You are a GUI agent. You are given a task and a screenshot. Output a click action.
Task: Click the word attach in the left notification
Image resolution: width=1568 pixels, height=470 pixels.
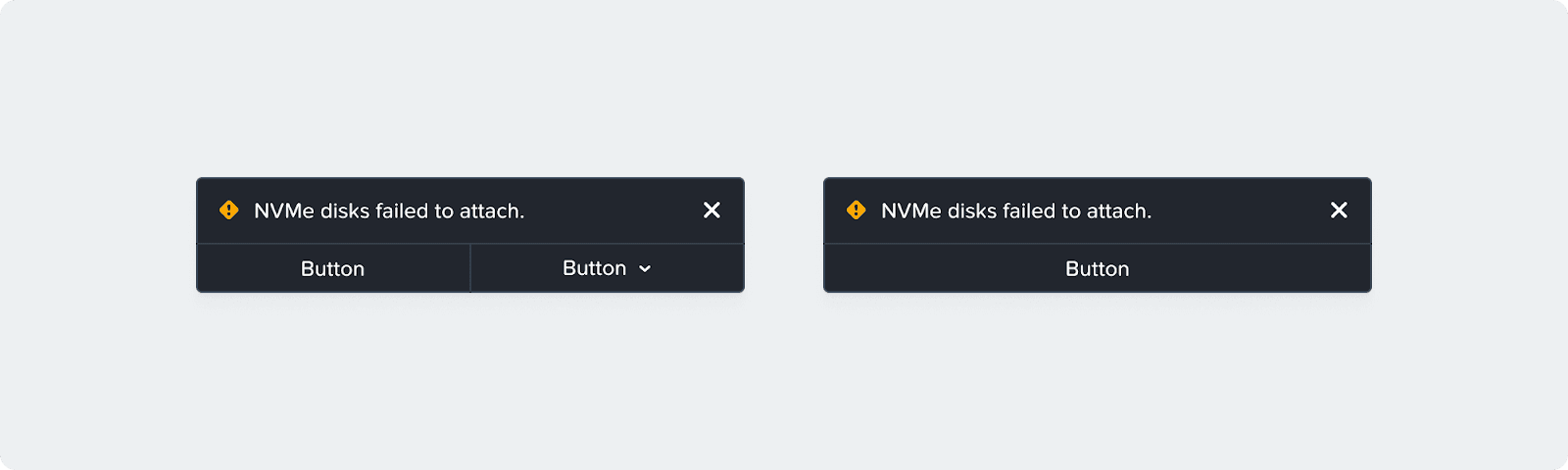(492, 211)
